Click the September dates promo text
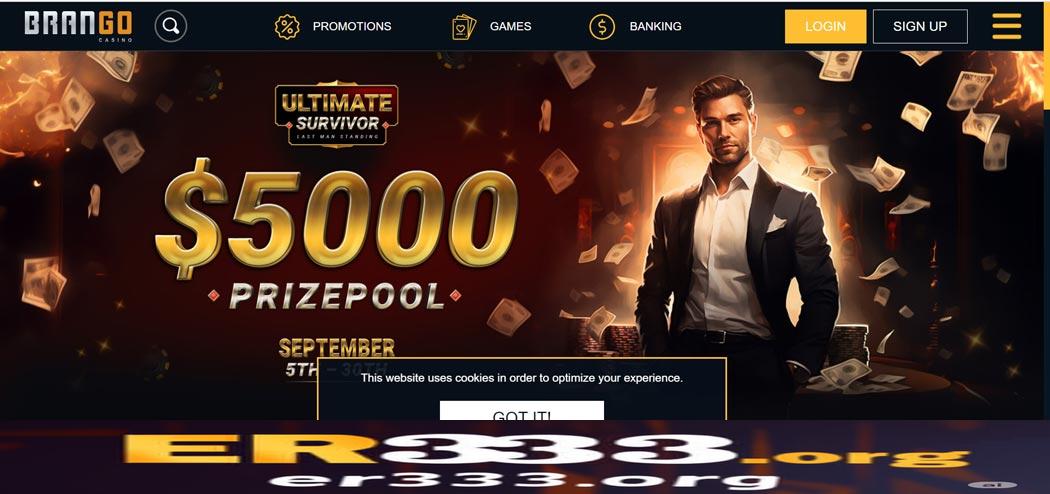The image size is (1050, 494). (337, 357)
